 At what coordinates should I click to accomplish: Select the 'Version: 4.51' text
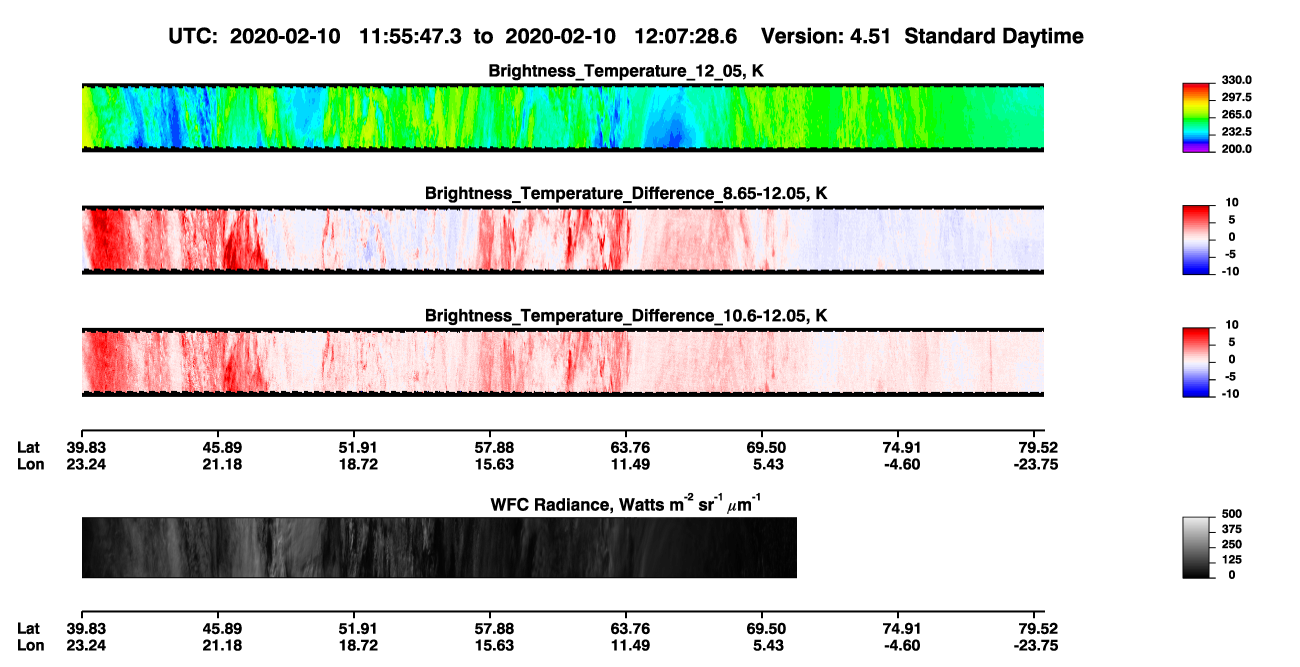[825, 37]
